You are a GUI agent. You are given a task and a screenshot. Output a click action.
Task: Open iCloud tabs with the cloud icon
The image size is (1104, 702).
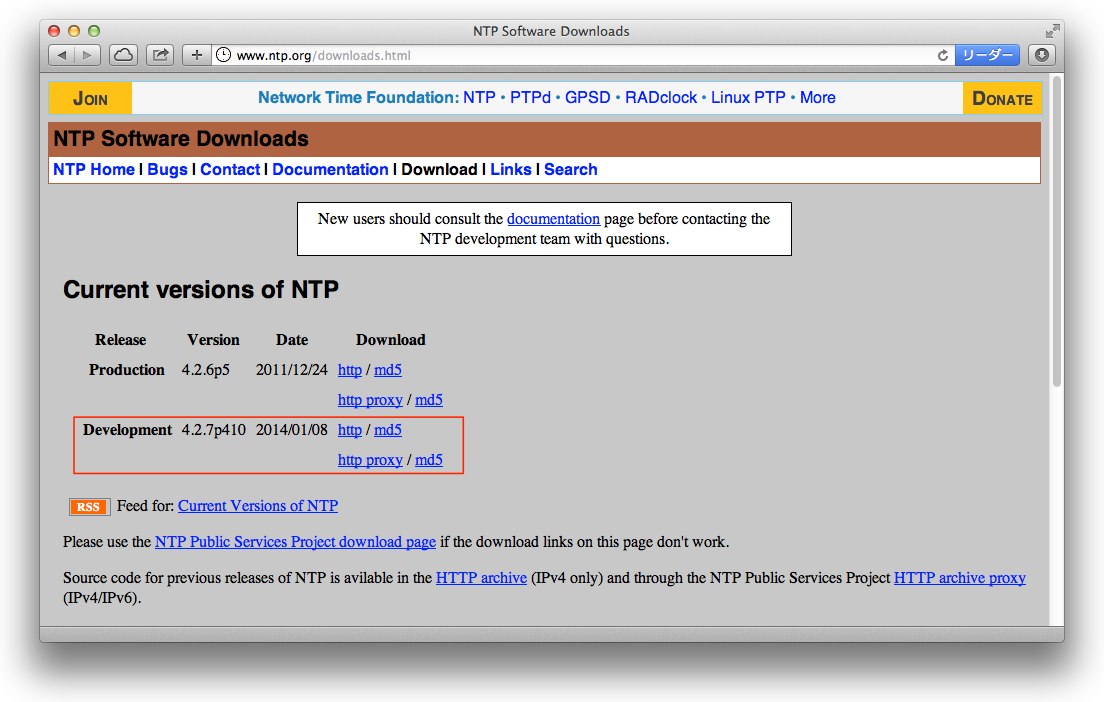pyautogui.click(x=122, y=55)
